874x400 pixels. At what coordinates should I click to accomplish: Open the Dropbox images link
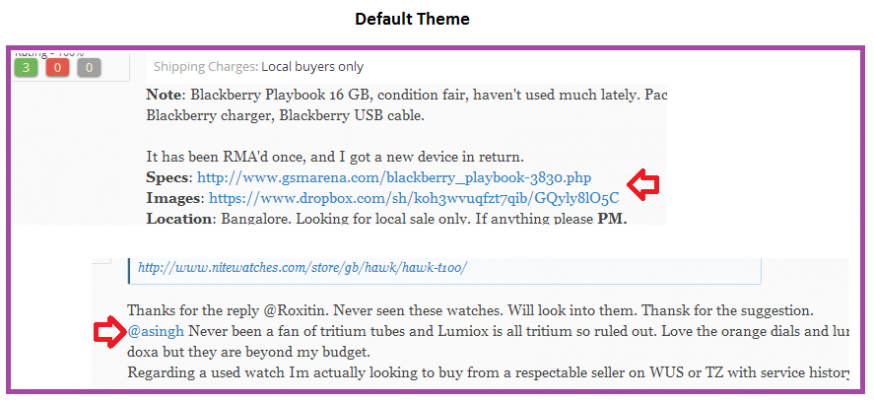414,198
